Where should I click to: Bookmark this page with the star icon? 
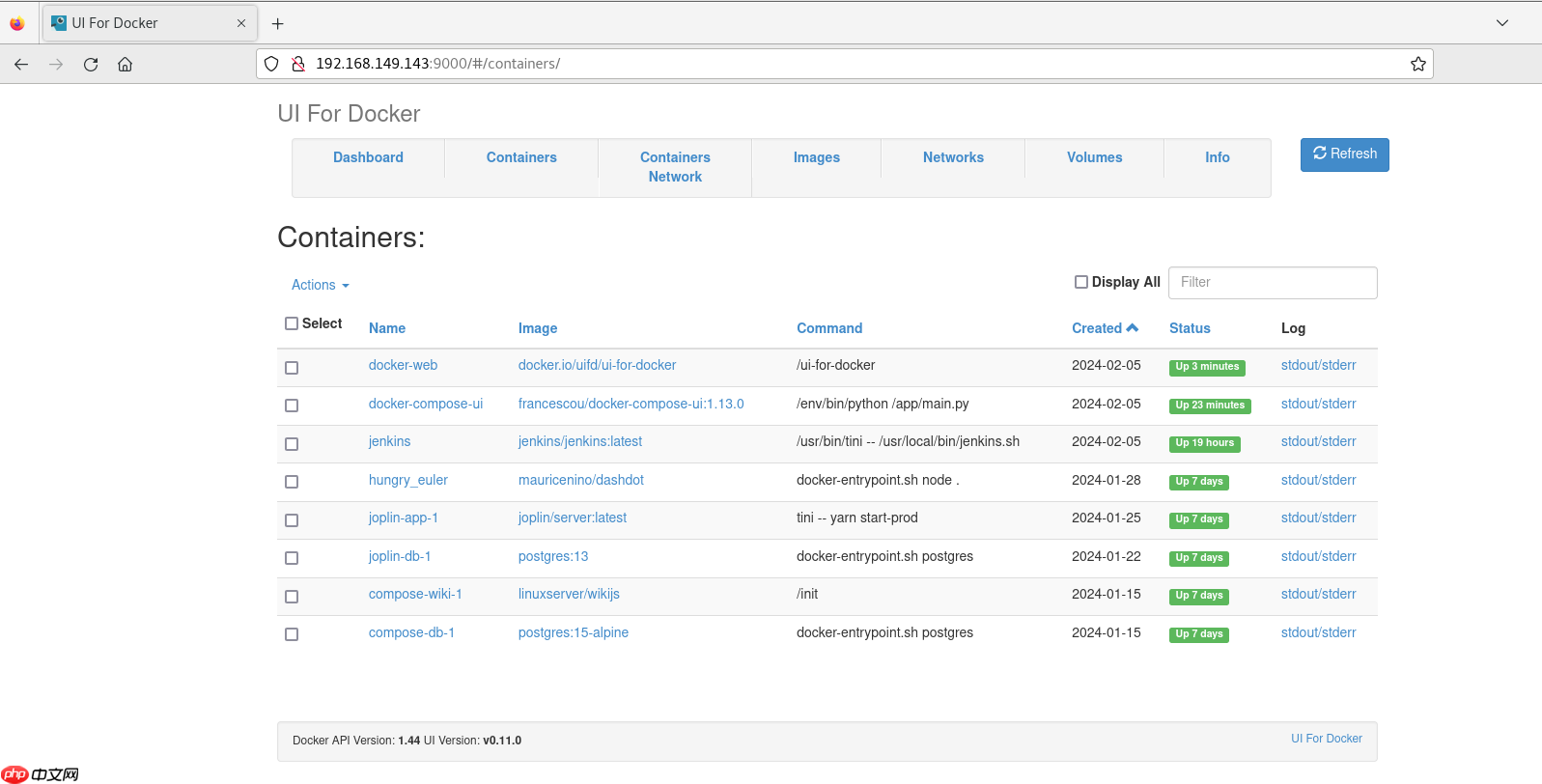point(1417,64)
